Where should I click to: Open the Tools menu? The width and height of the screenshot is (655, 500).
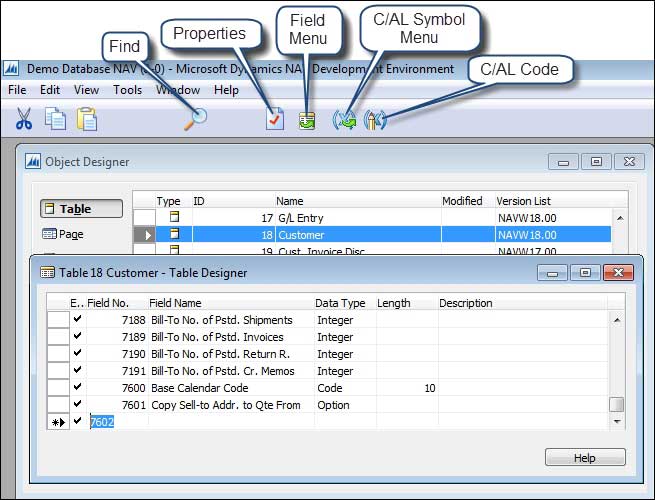(127, 90)
